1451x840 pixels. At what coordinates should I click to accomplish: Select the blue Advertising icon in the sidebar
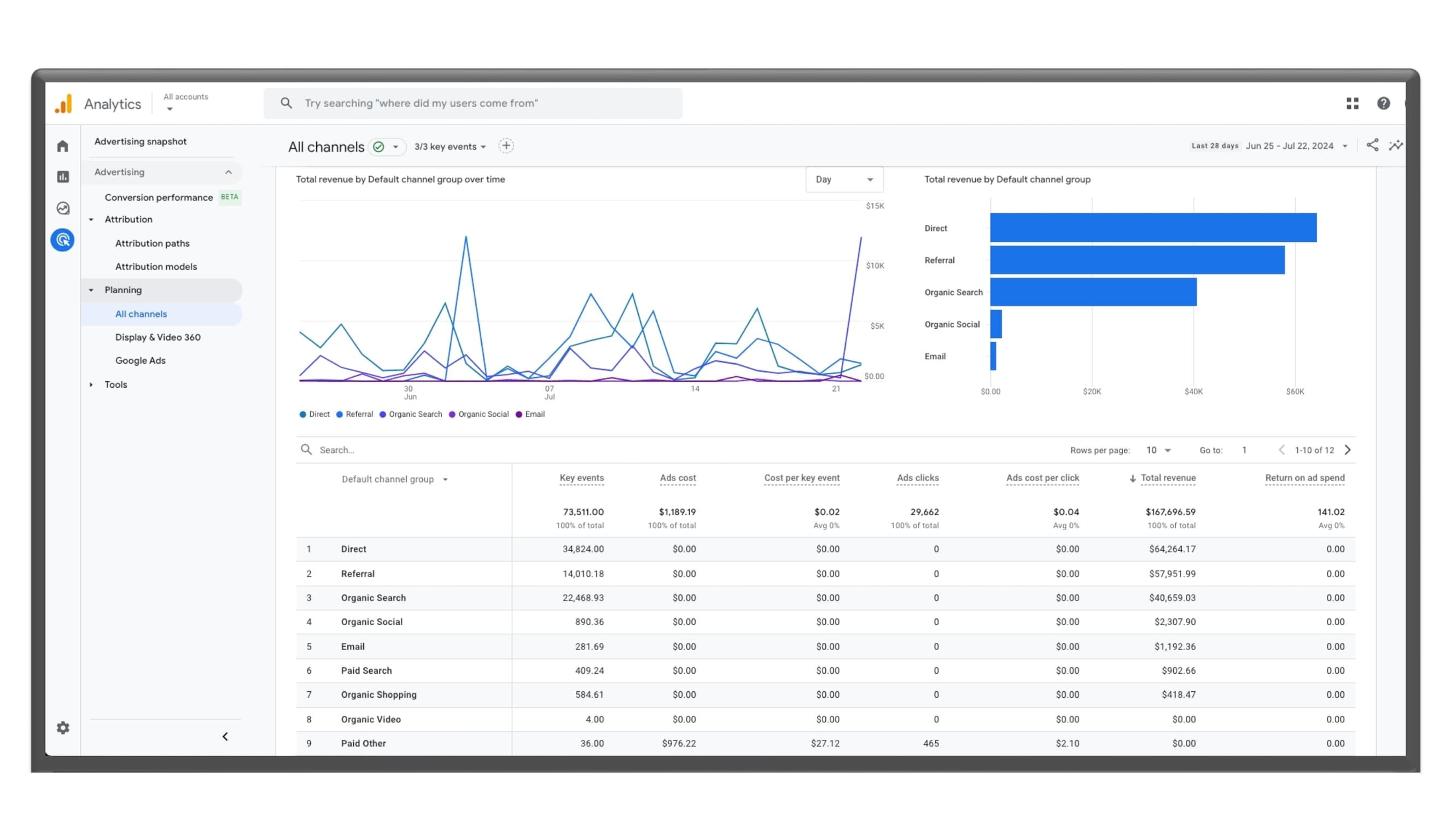coord(62,240)
